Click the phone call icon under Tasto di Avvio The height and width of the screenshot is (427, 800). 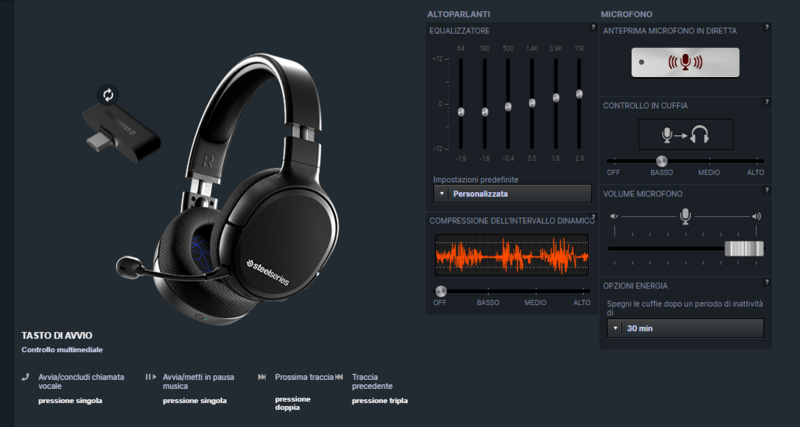(26, 377)
